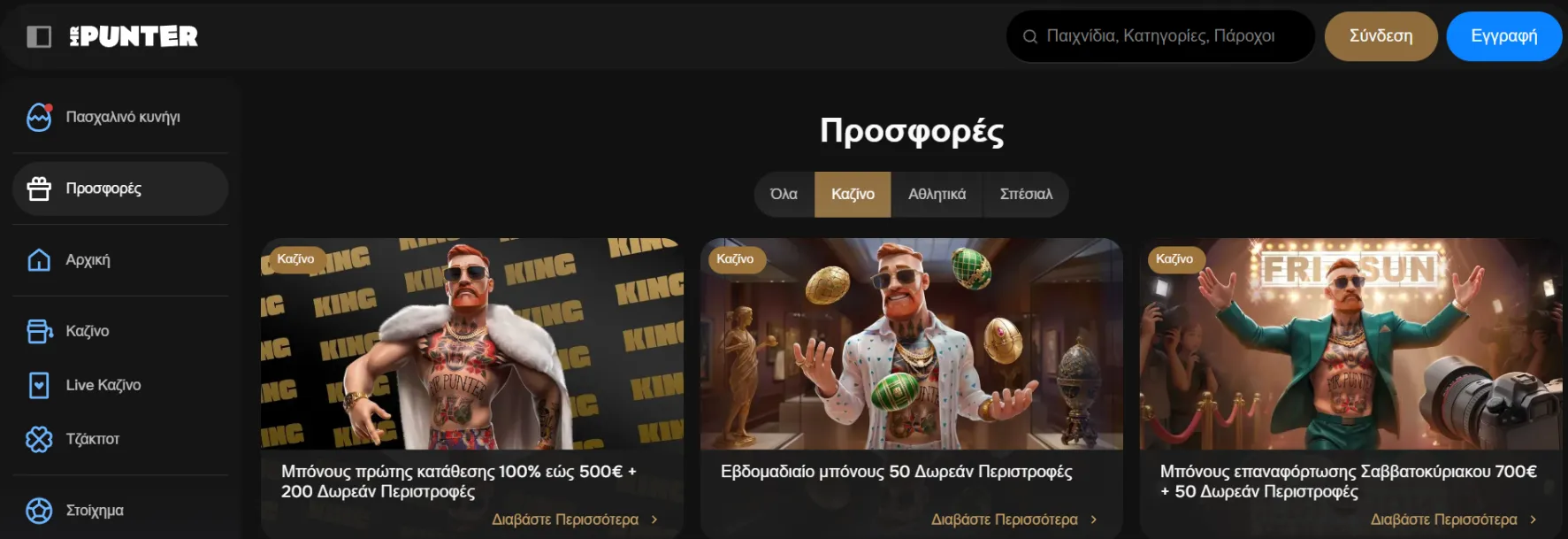Focus the Παιχνίδια, Κατηγορίες, Πάροχοι search field
Image resolution: width=1568 pixels, height=539 pixels.
pos(1160,36)
